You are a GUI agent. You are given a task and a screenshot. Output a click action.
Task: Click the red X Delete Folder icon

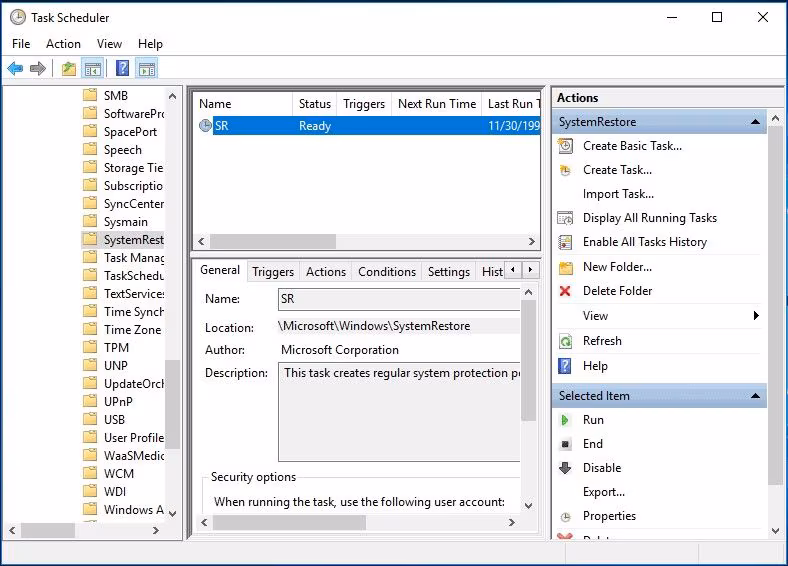(x=565, y=291)
